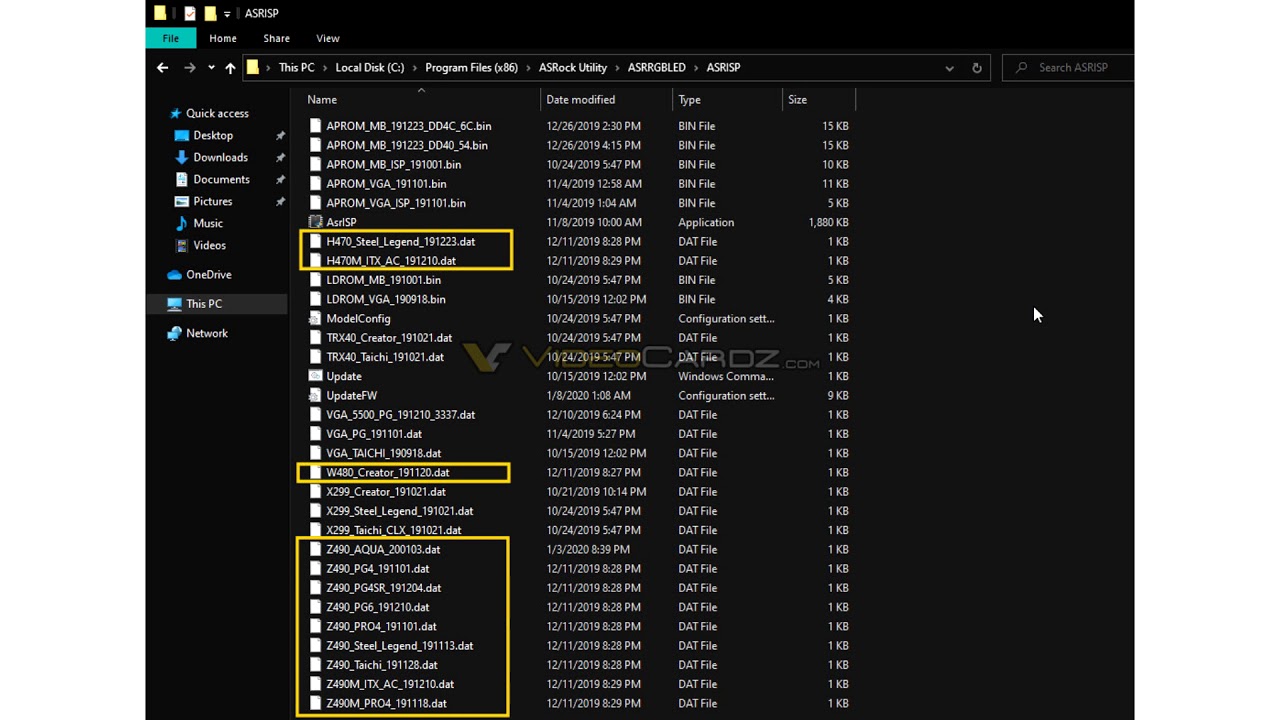Open Documents in the navigation pane
This screenshot has height=720, width=1280.
(221, 179)
